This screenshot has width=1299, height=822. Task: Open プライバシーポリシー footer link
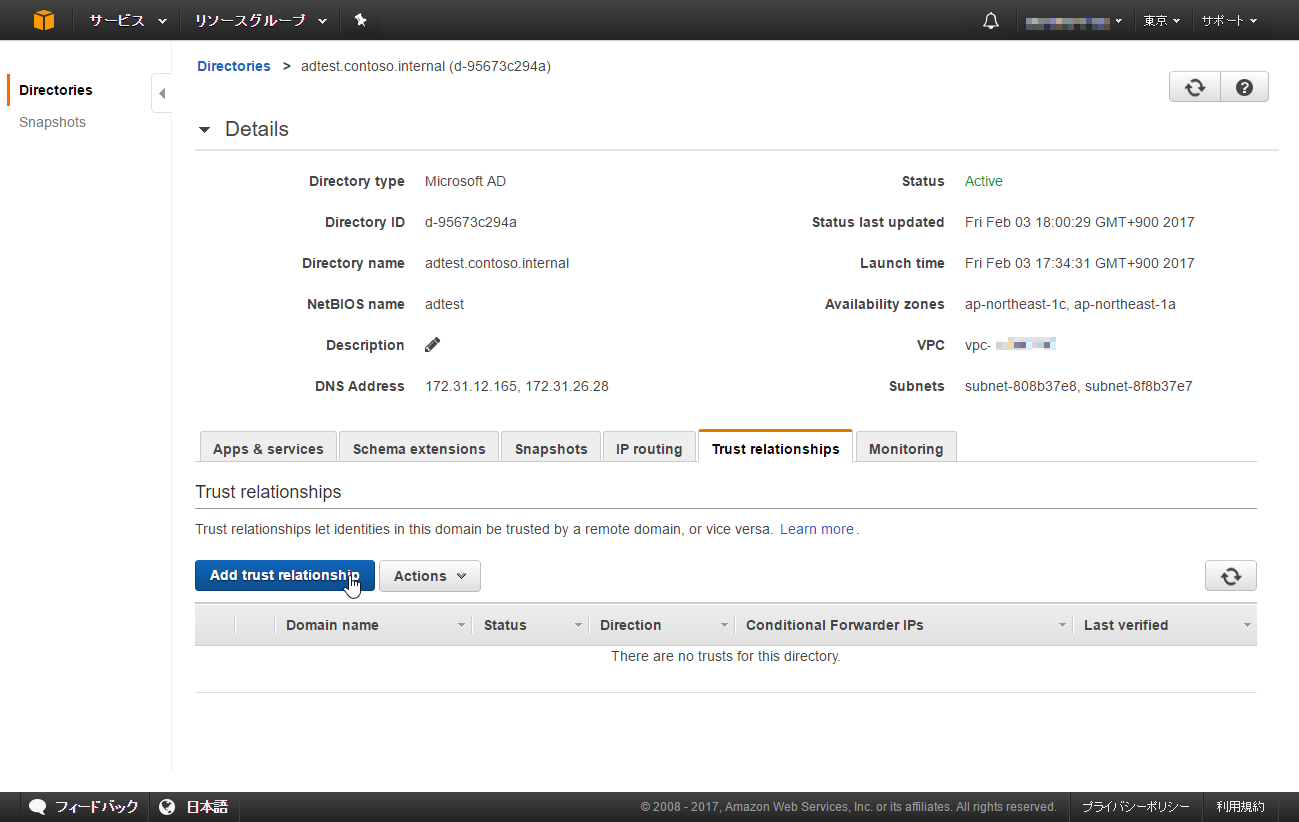tap(1136, 807)
